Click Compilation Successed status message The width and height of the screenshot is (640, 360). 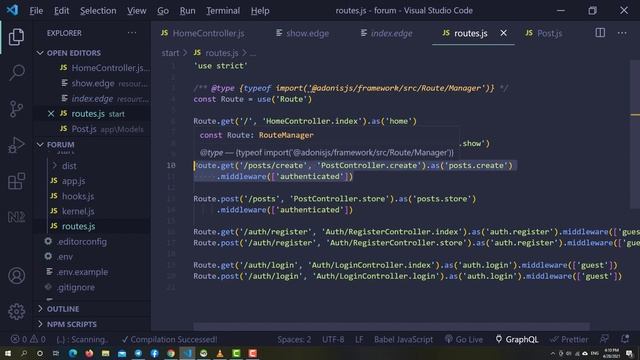169,339
